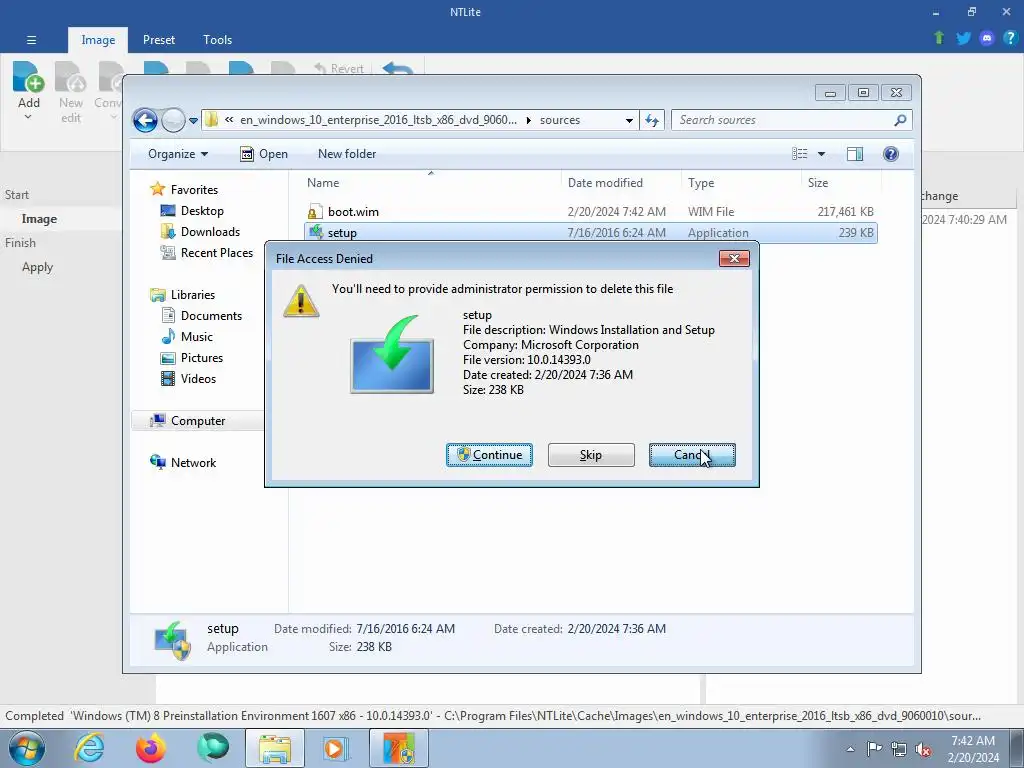Open the NTLite Twitter icon
The height and width of the screenshot is (768, 1024).
point(963,38)
